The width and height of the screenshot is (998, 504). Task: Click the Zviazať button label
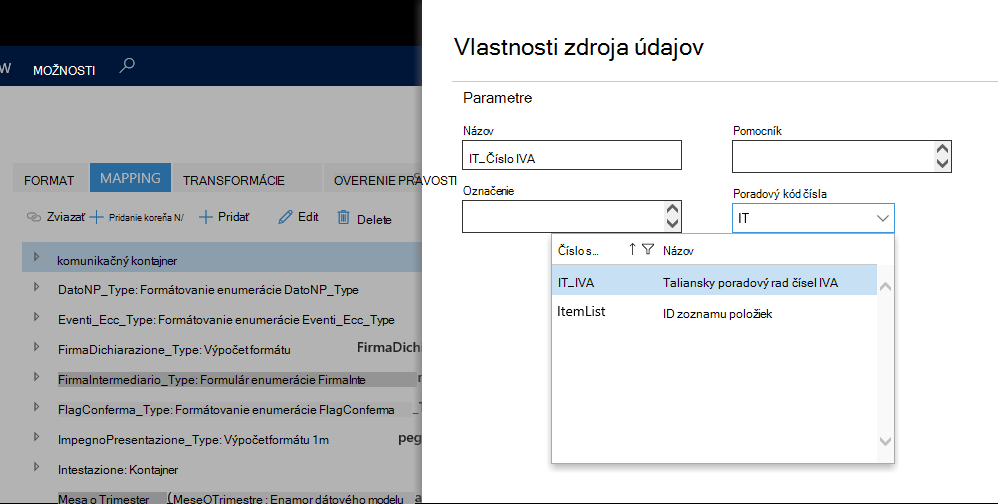click(x=66, y=217)
